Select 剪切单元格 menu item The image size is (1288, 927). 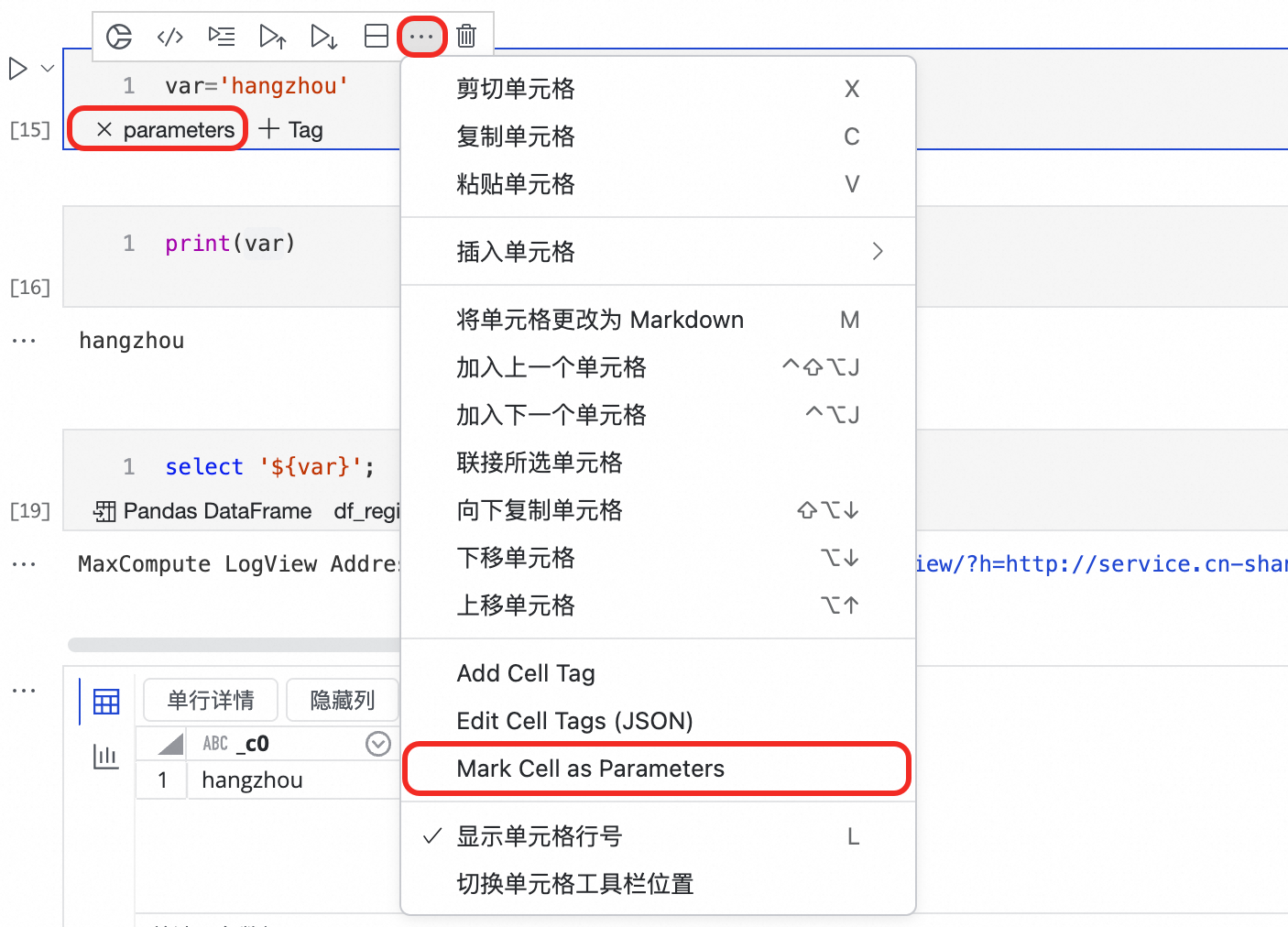[658, 89]
